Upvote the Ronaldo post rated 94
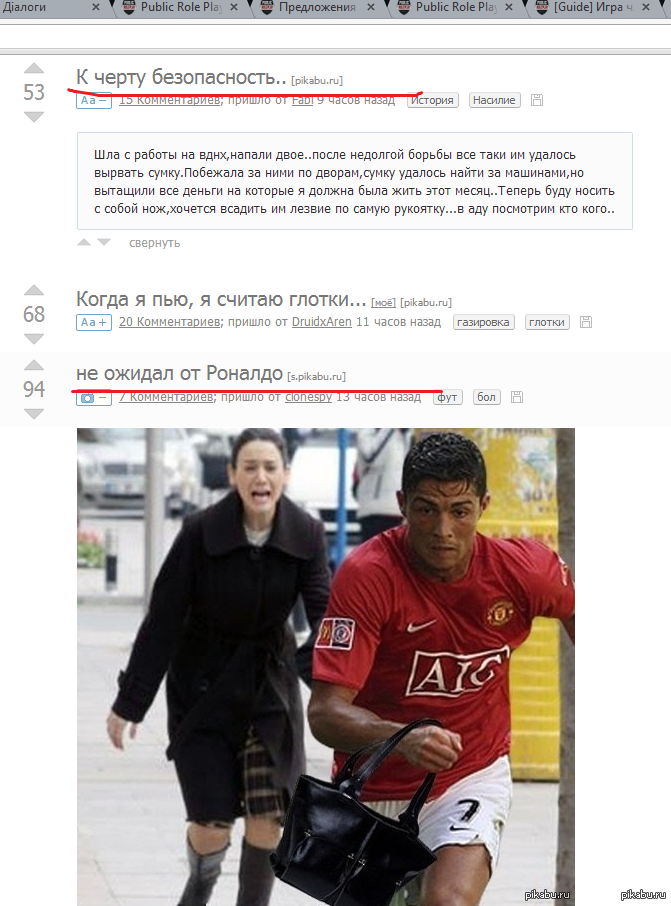Viewport: 671px width, 906px height. coord(34,365)
